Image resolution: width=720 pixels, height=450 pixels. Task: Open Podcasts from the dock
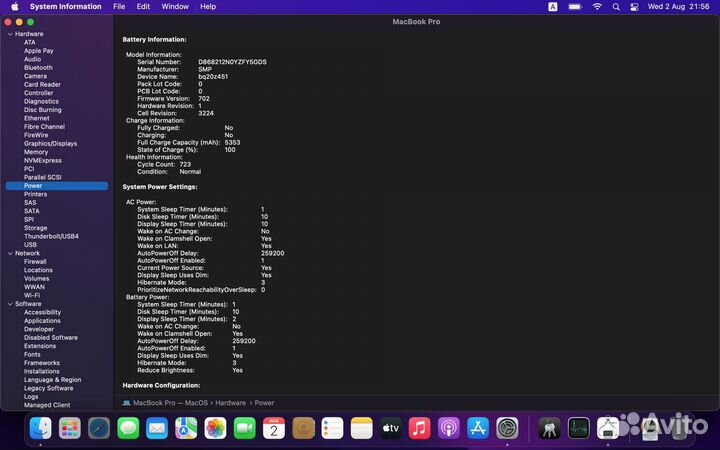point(449,428)
